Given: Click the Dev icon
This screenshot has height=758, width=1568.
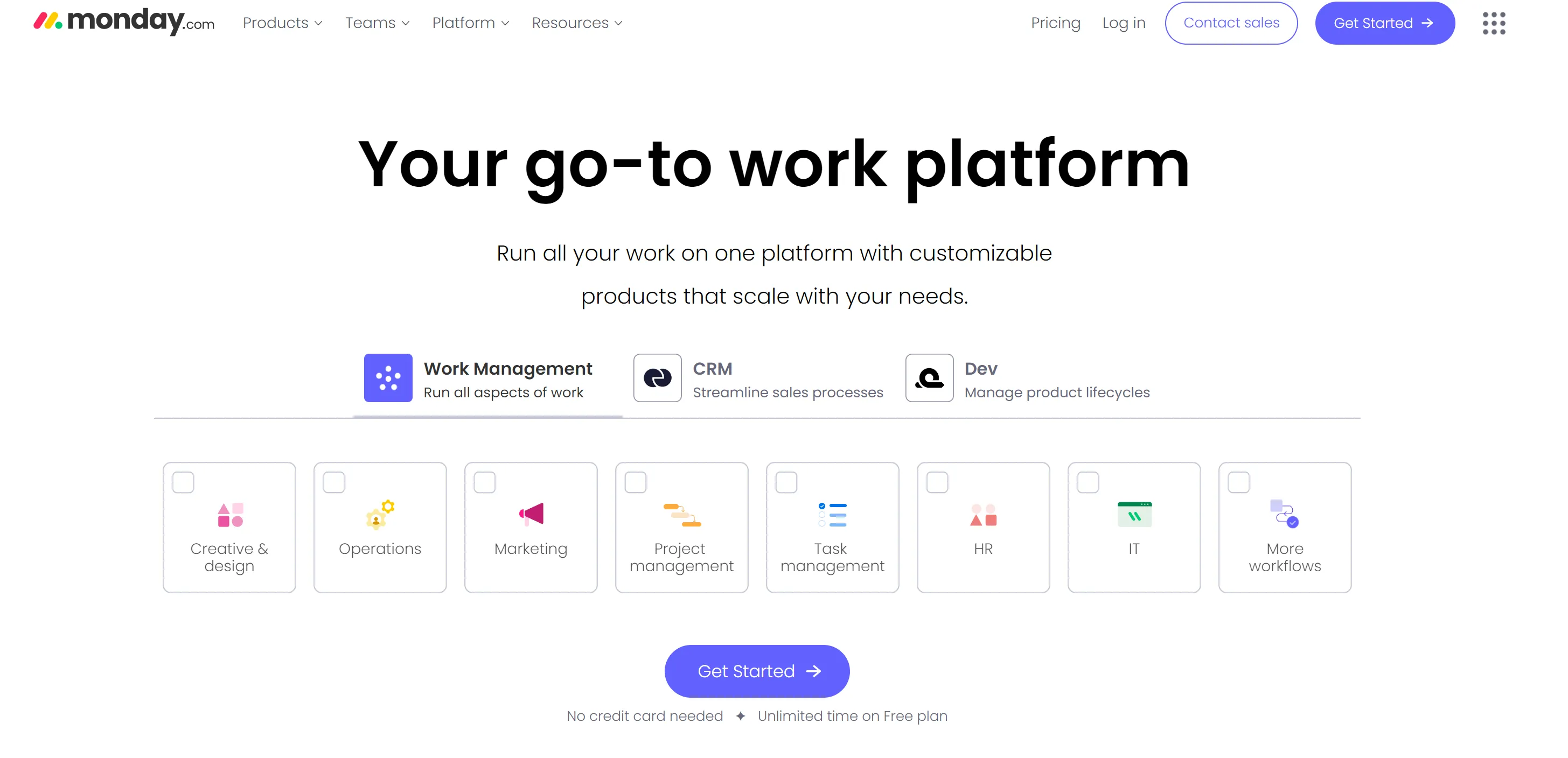Looking at the screenshot, I should click(929, 378).
